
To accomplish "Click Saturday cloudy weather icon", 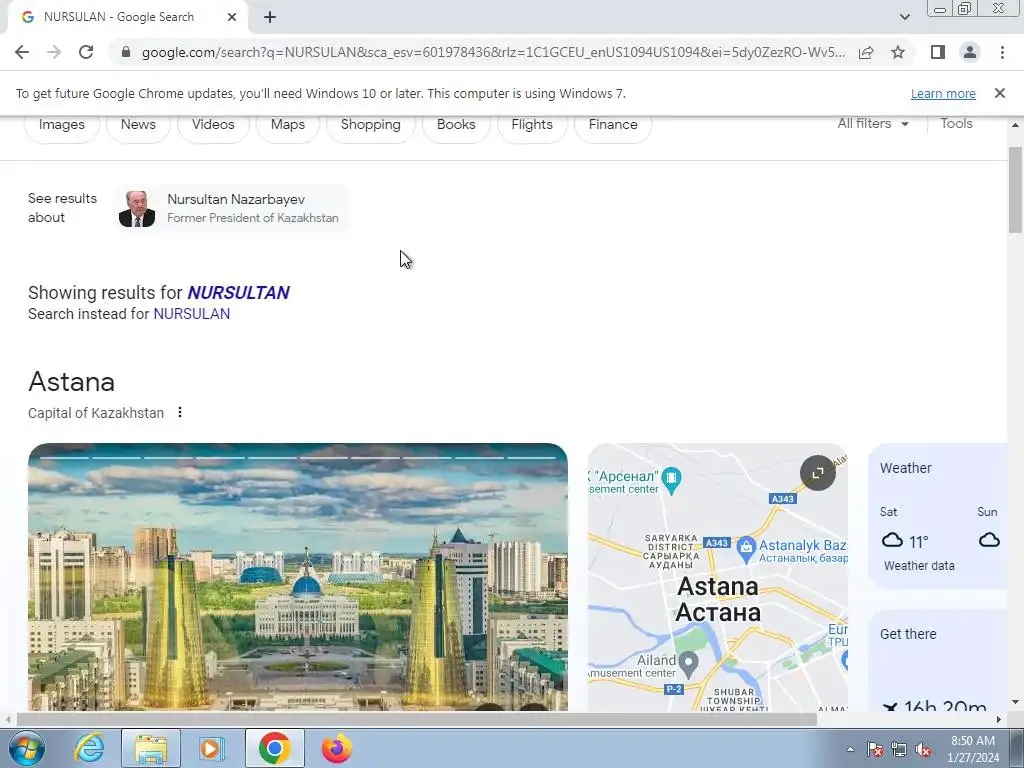I will 892,541.
